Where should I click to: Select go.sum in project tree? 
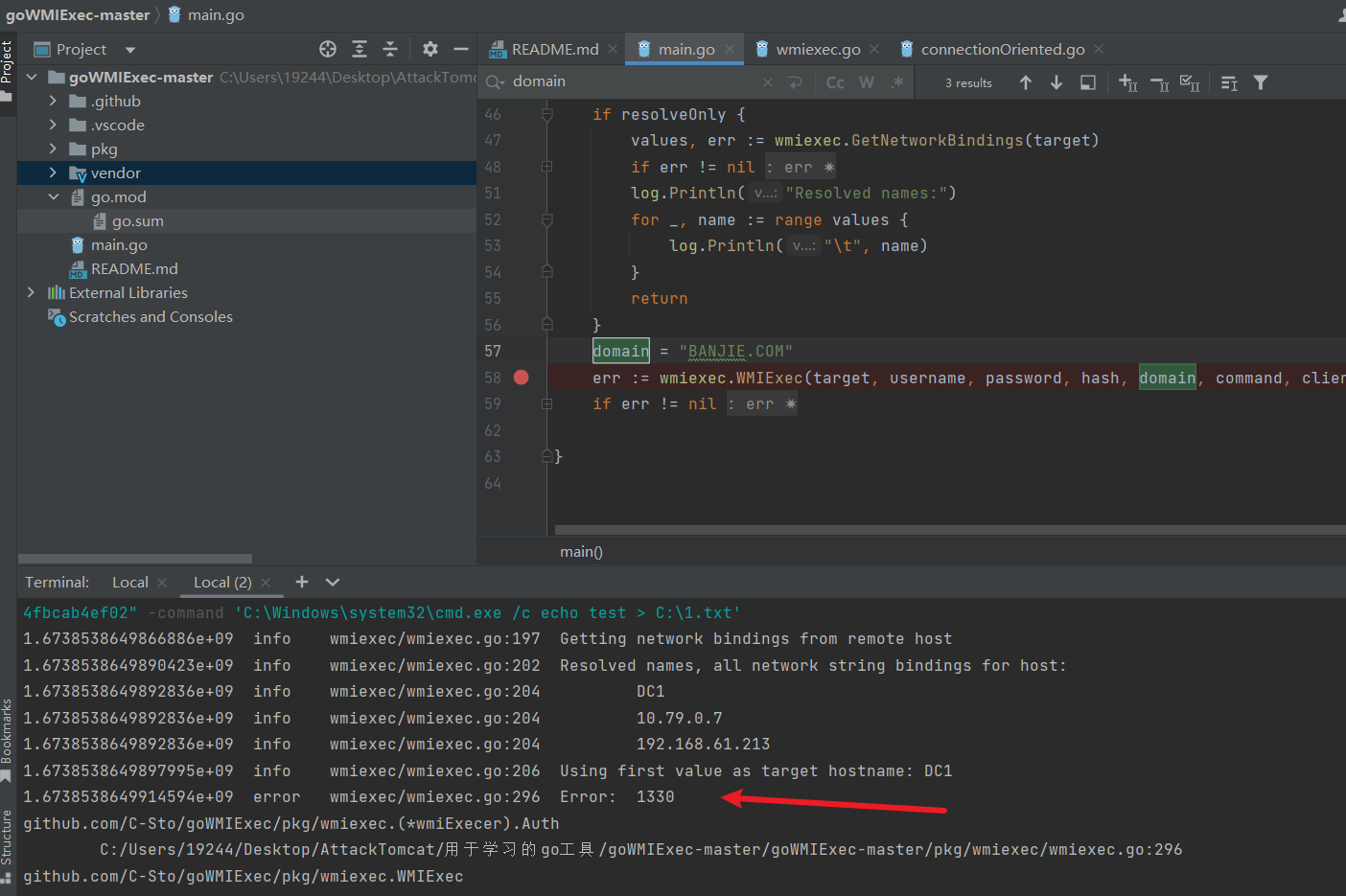pos(138,220)
